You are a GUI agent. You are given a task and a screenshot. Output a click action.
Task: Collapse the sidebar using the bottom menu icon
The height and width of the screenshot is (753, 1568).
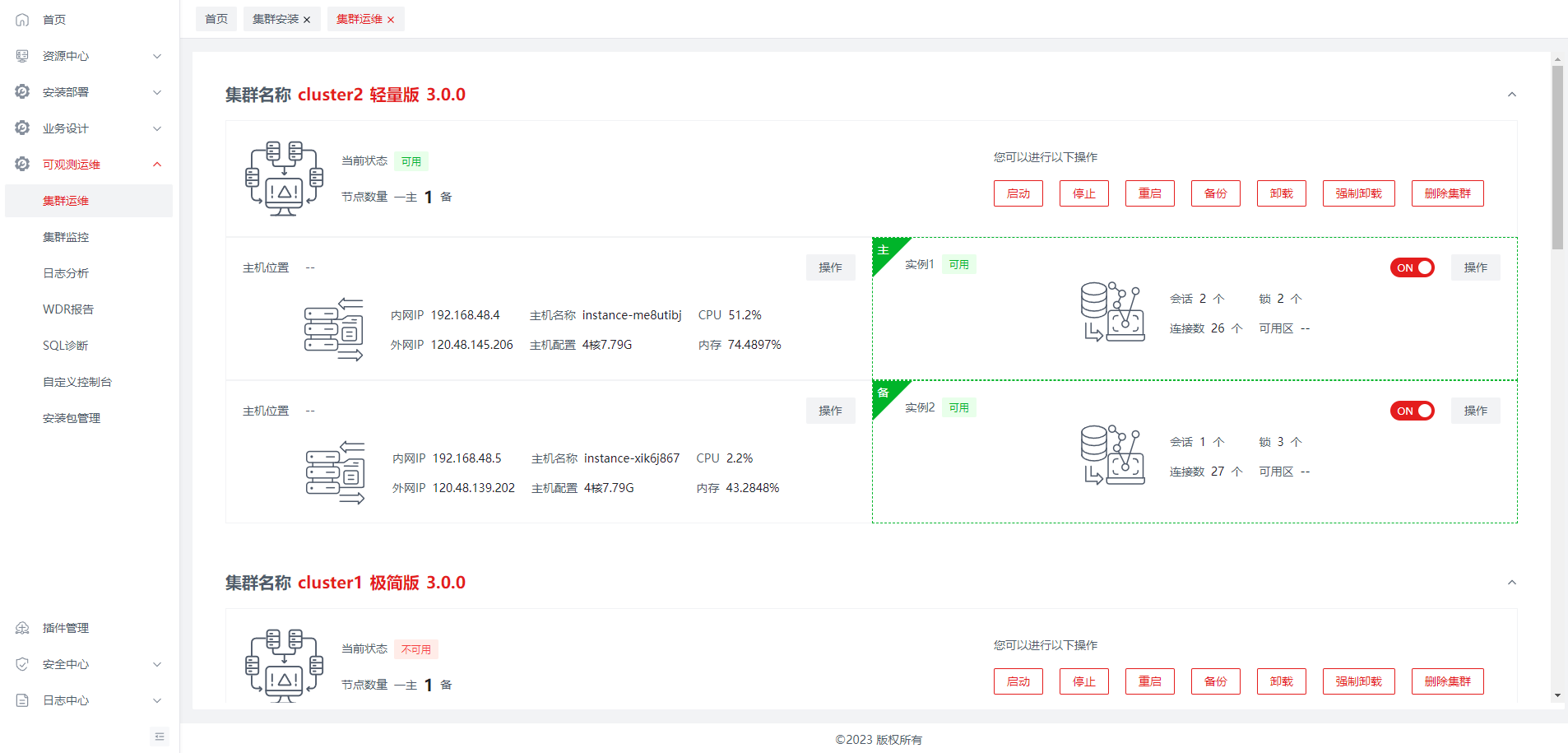point(160,737)
